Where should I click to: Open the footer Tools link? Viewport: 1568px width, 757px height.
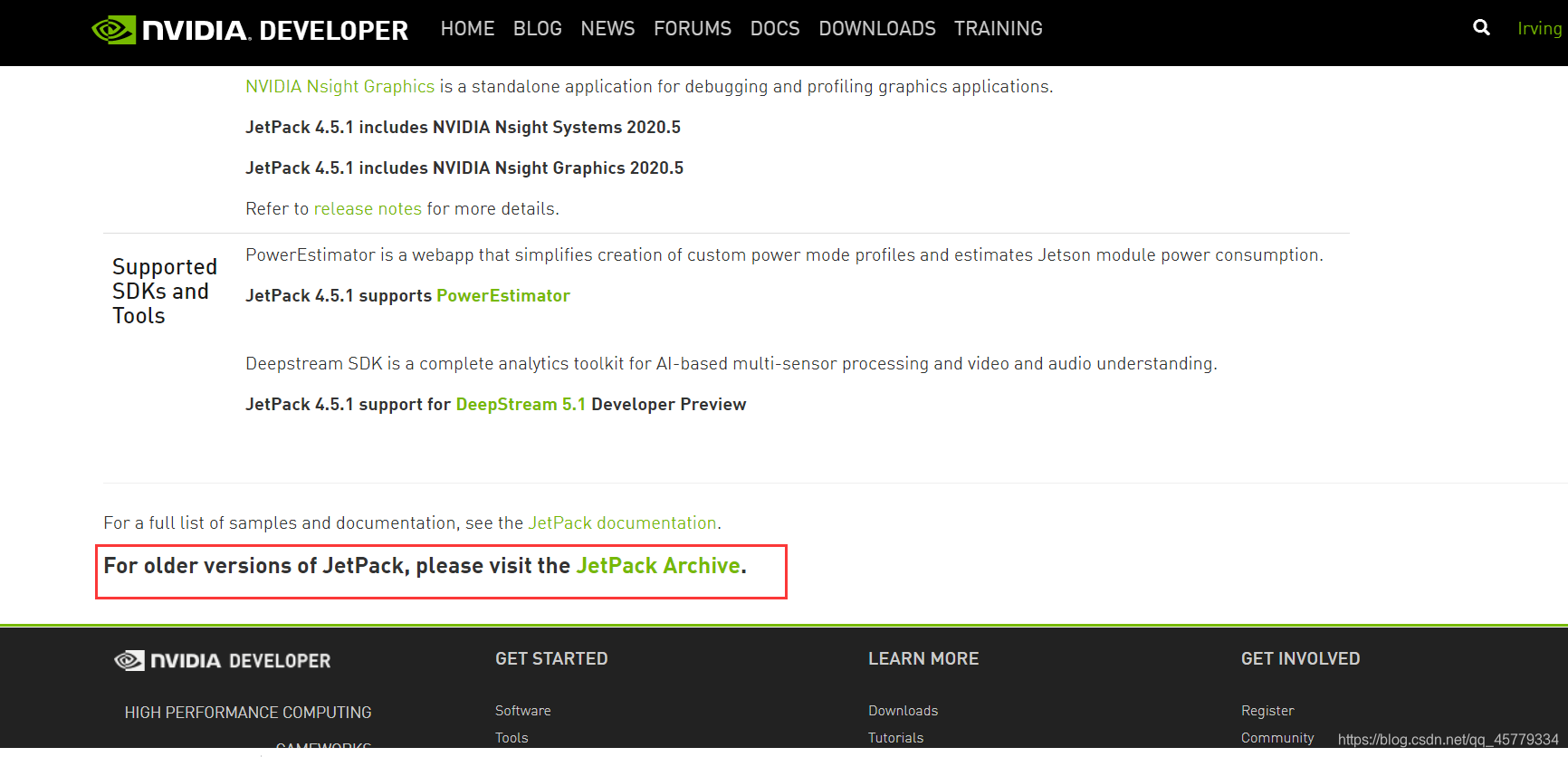[x=512, y=738]
